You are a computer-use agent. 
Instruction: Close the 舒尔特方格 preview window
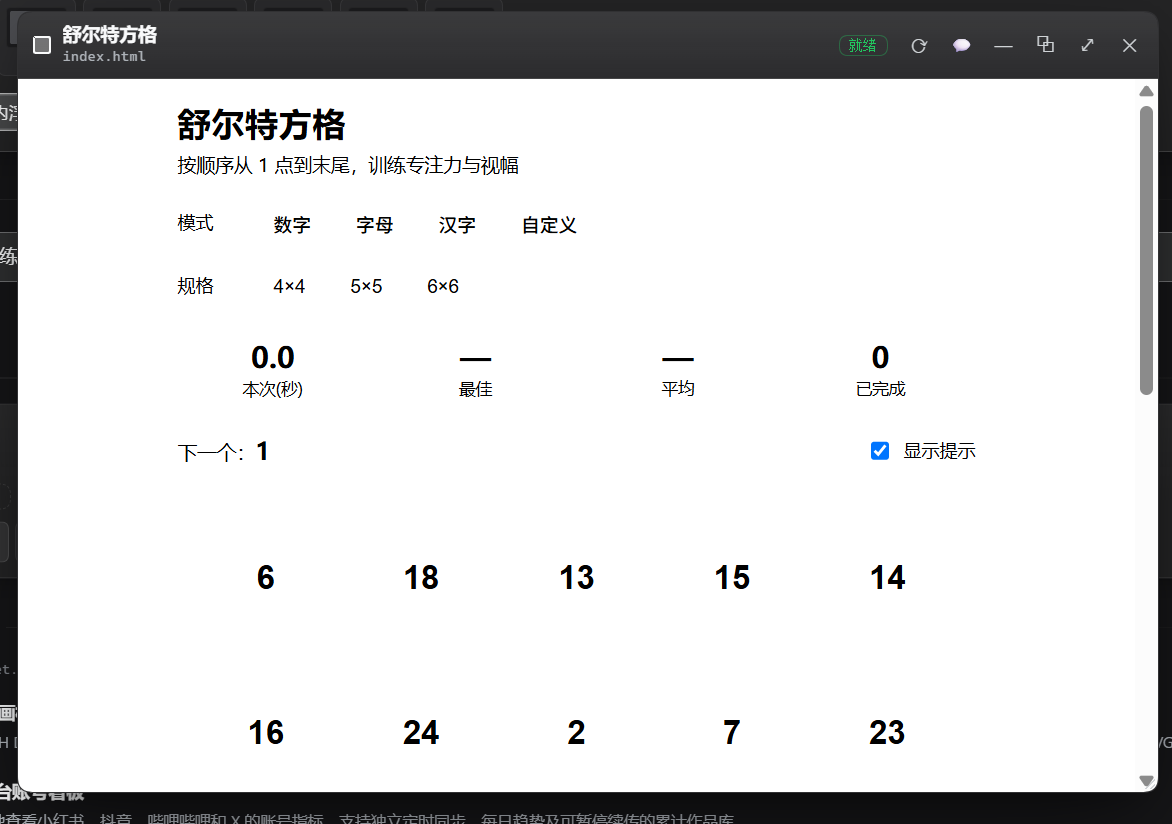pos(1129,46)
